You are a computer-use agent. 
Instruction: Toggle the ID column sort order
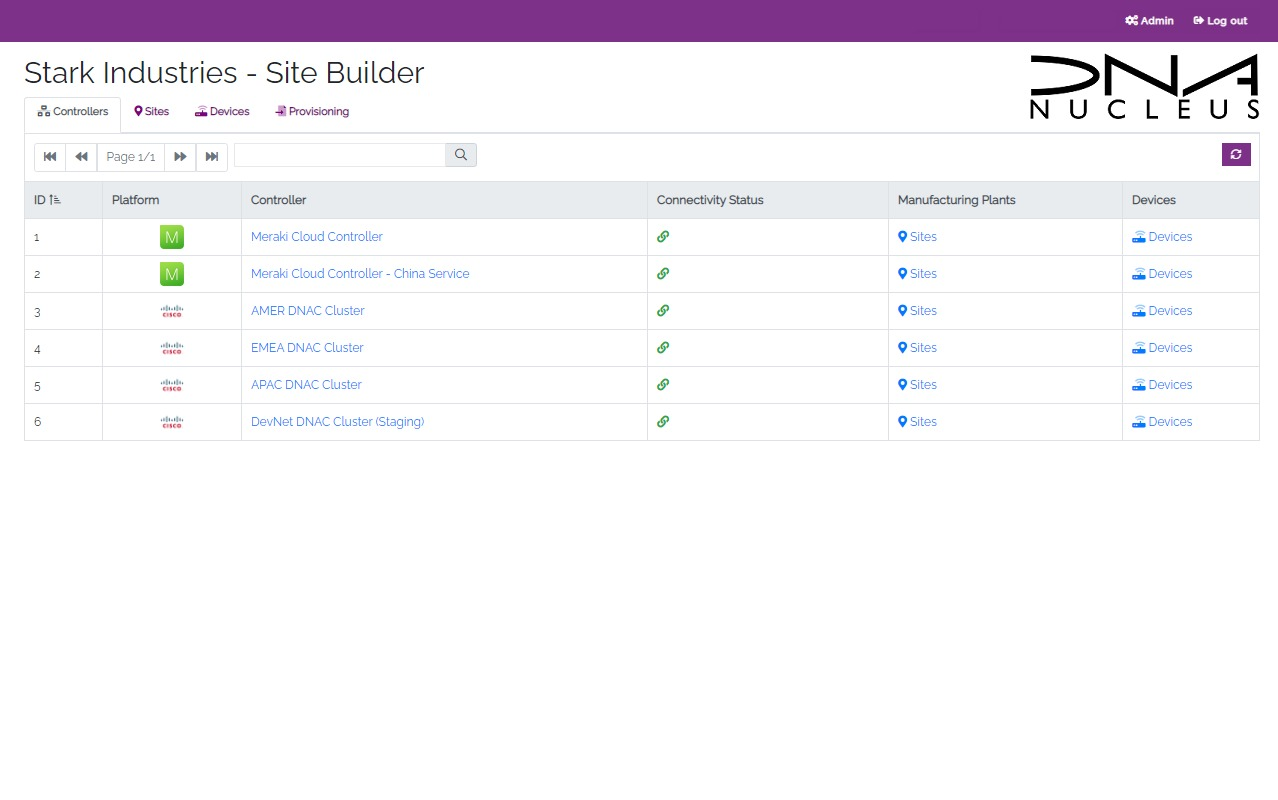[x=48, y=199]
